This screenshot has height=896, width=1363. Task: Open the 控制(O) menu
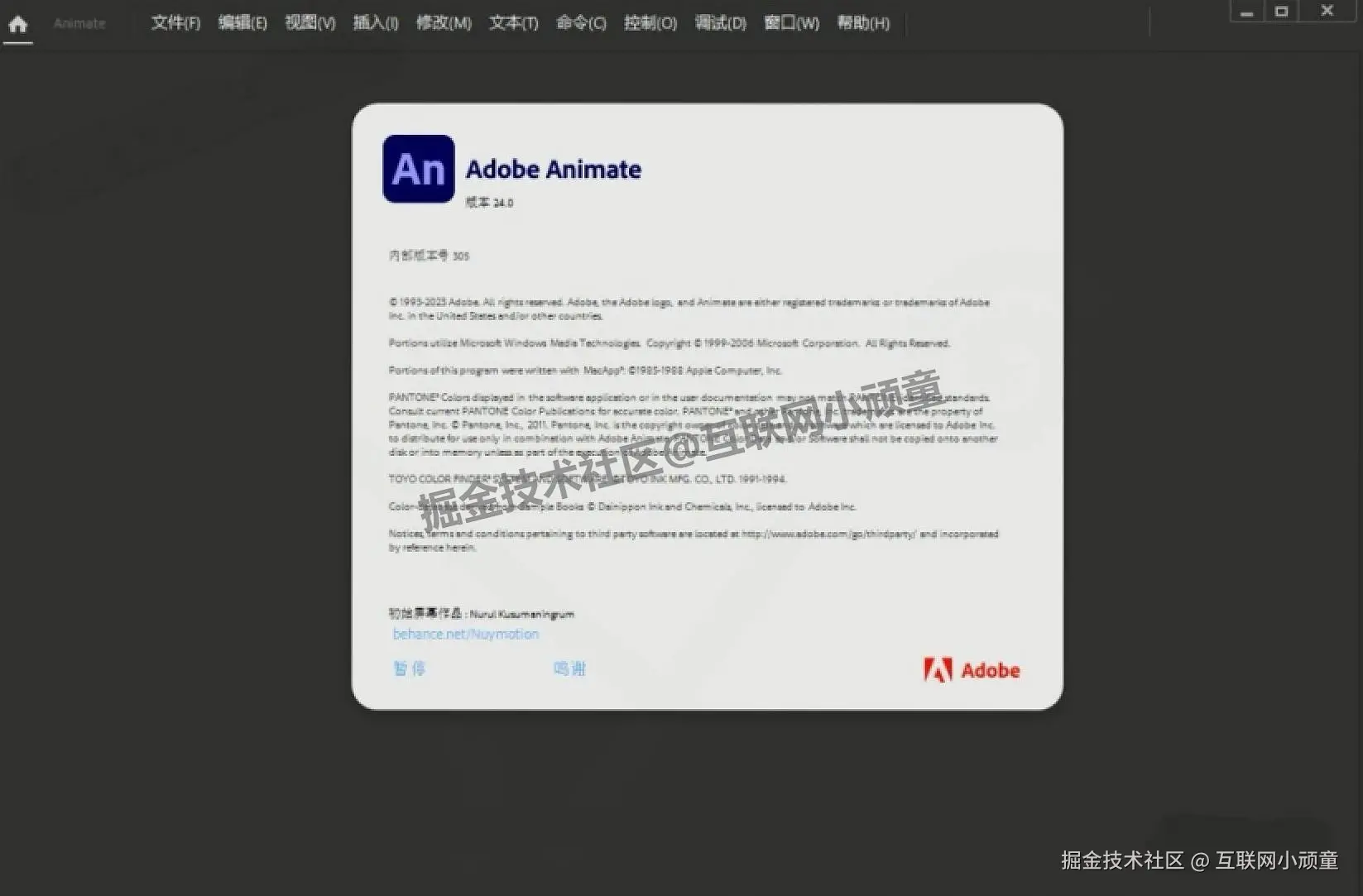649,23
